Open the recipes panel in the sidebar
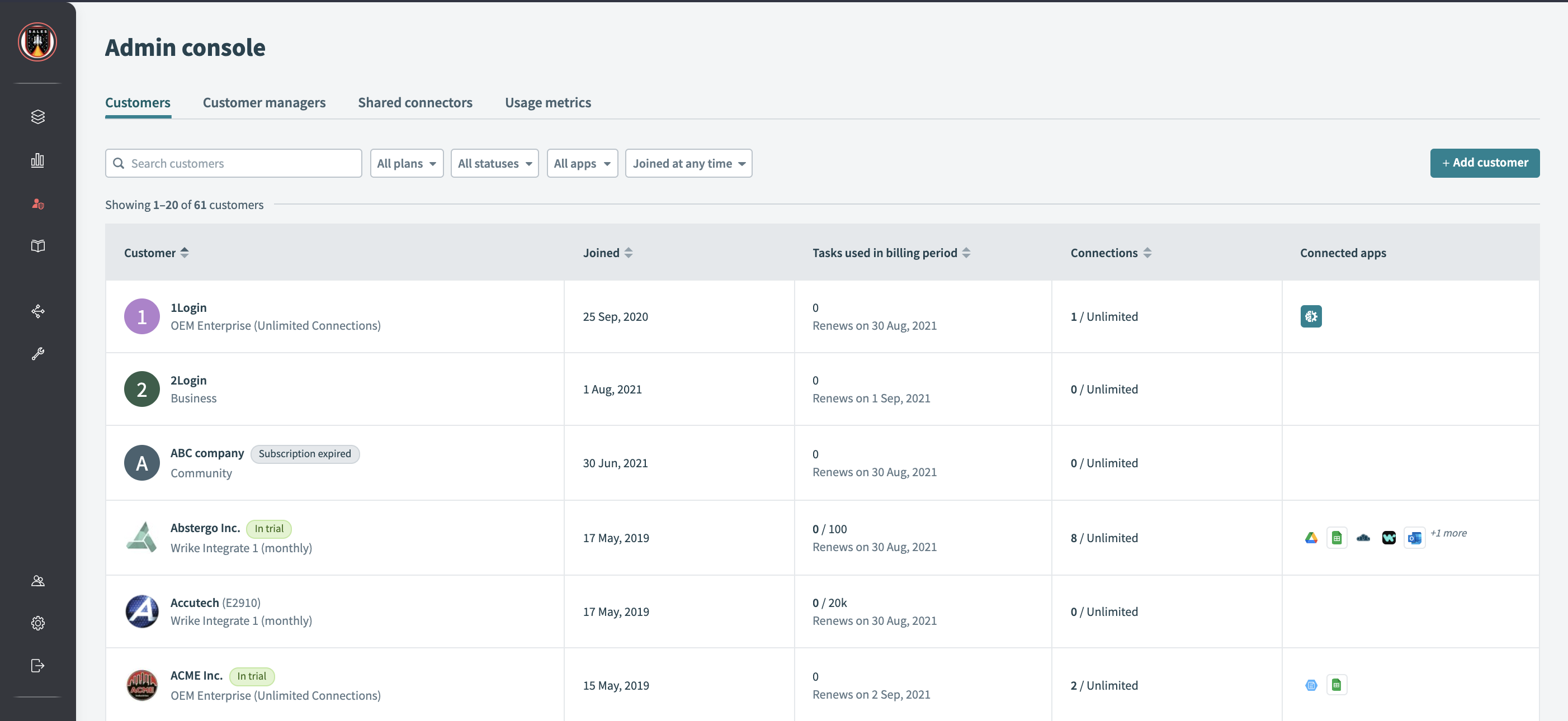Viewport: 1568px width, 721px height. pyautogui.click(x=37, y=116)
